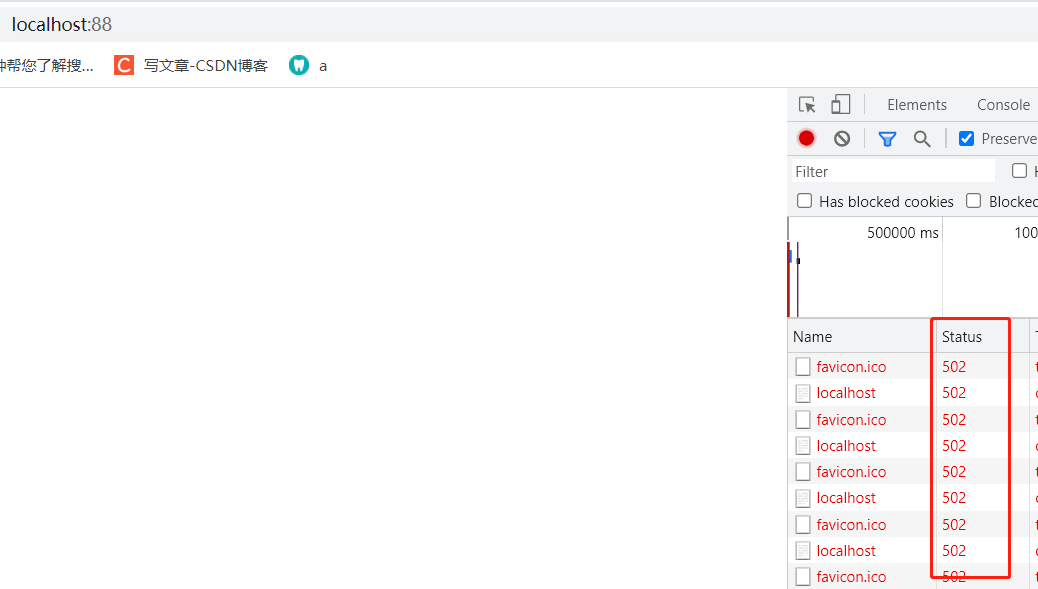
Task: Clear the network log
Action: [x=842, y=138]
